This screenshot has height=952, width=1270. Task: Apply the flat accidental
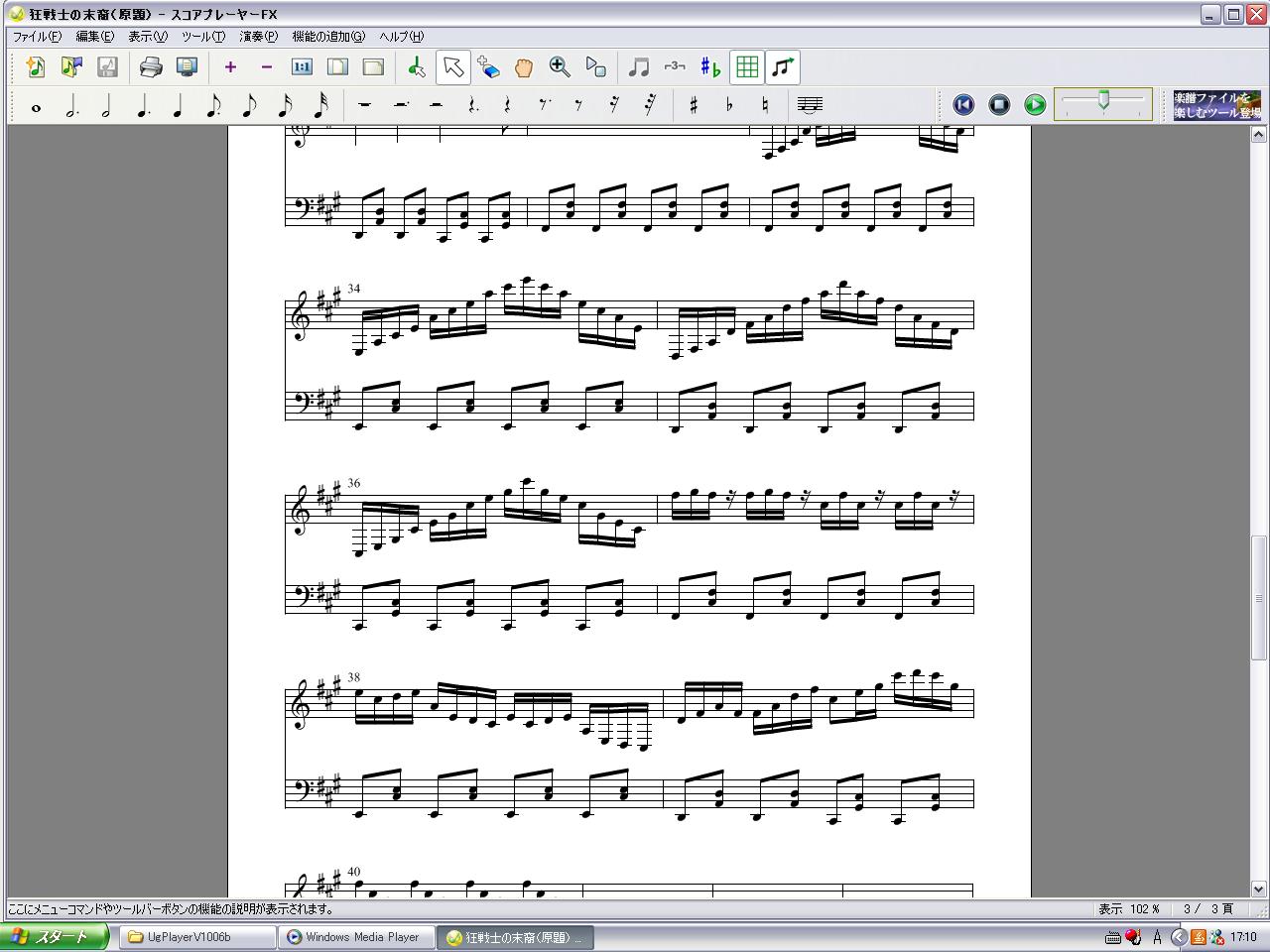coord(729,106)
